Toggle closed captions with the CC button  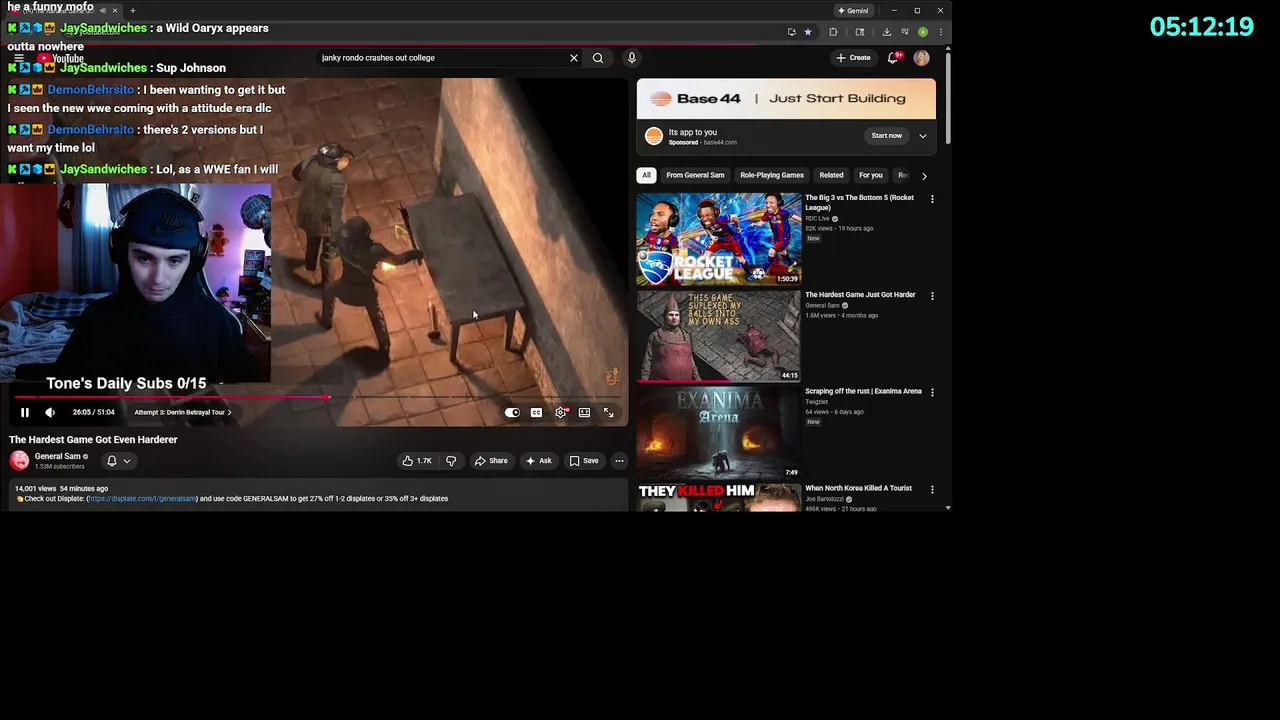coord(536,412)
